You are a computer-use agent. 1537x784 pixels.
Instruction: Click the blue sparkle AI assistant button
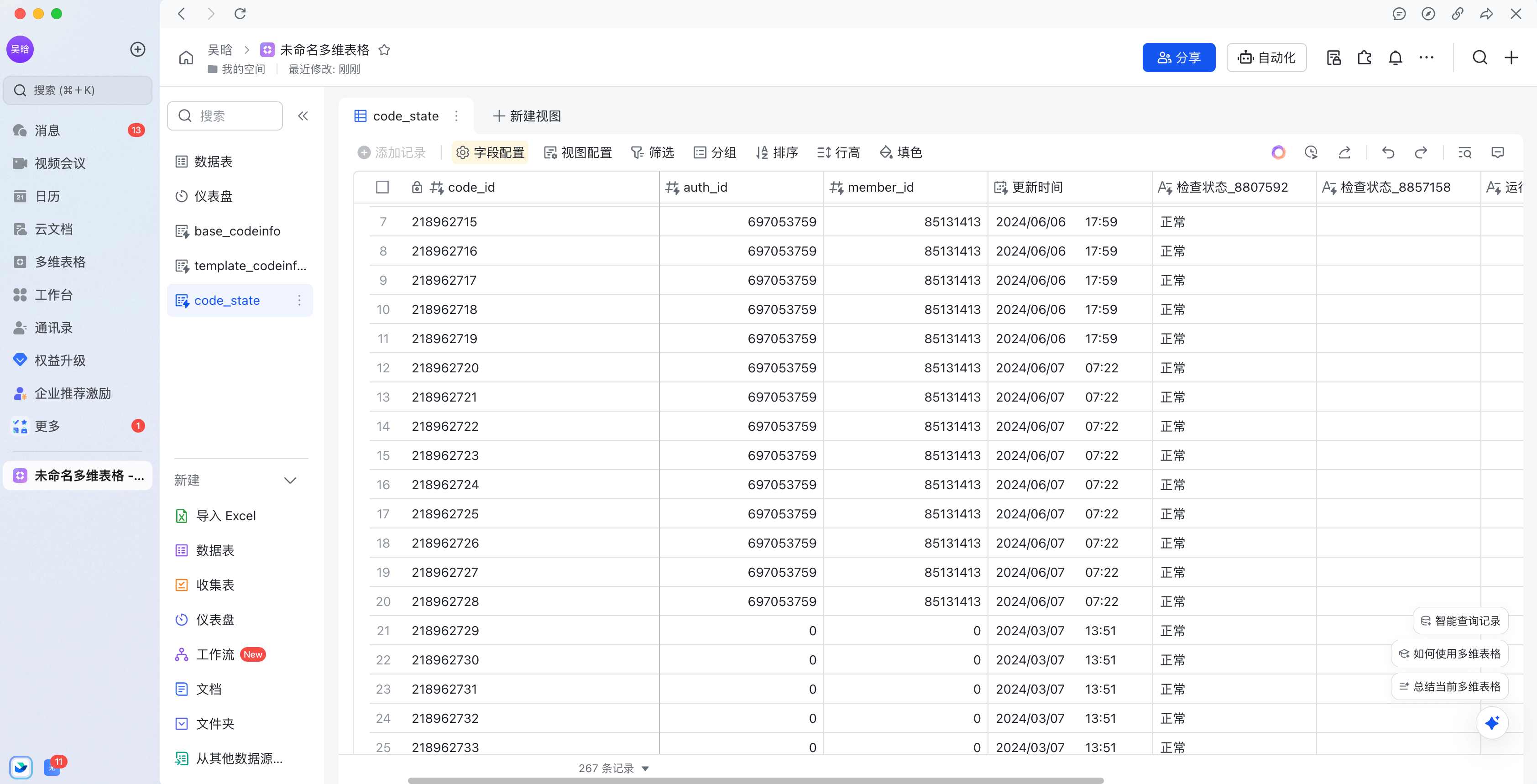1492,722
